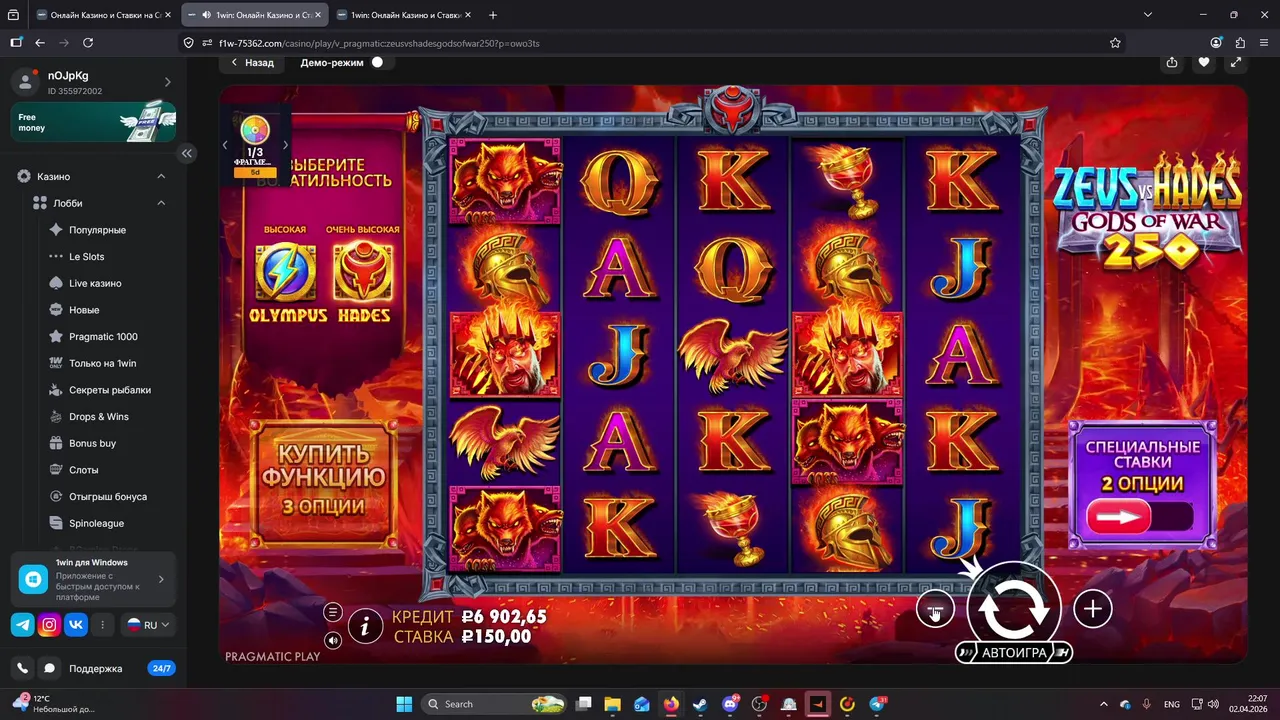Switch to first Онлайн Казино и Ставки tab
The image size is (1280, 720).
coord(103,15)
